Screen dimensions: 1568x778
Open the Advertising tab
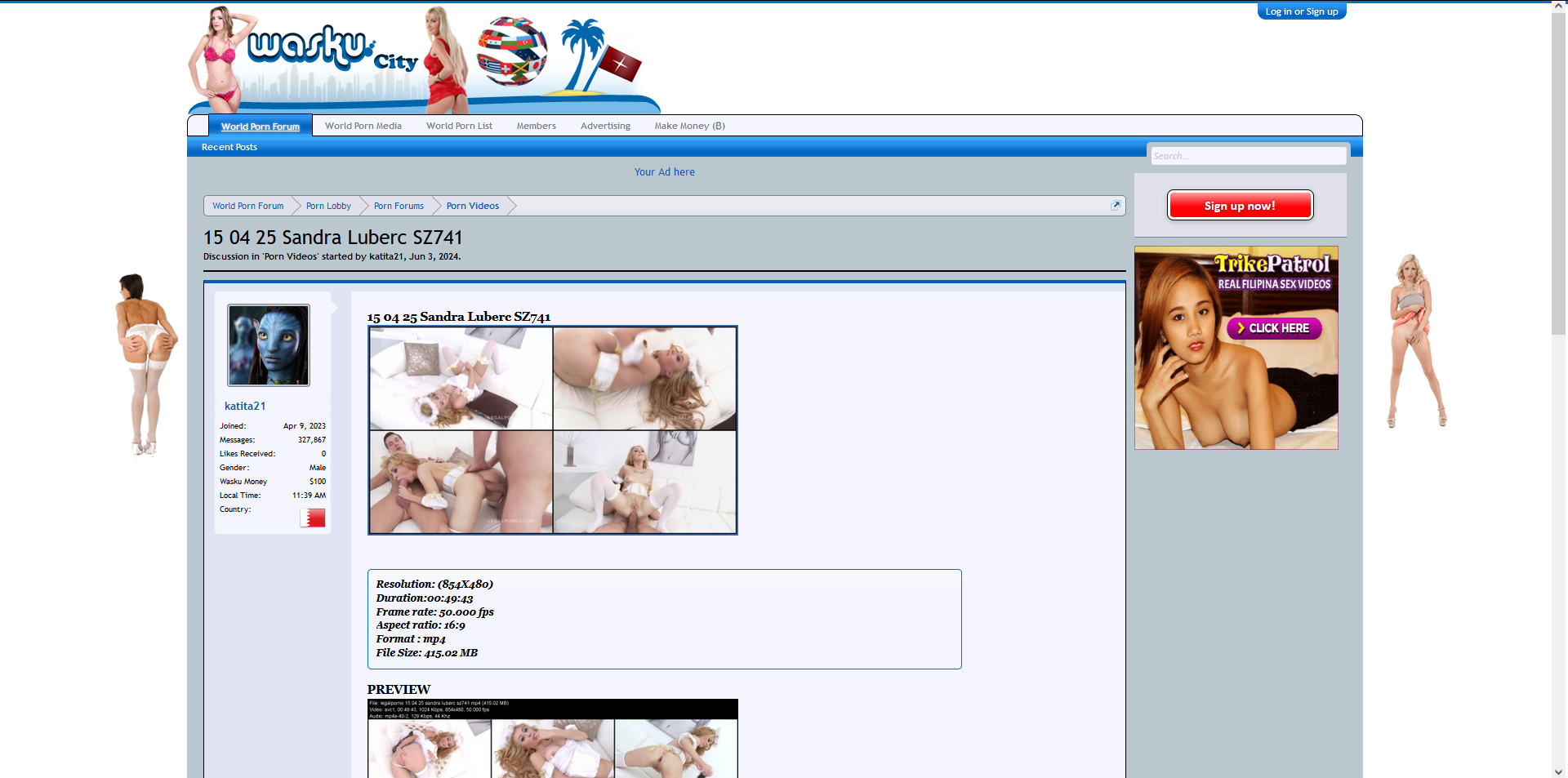tap(605, 126)
